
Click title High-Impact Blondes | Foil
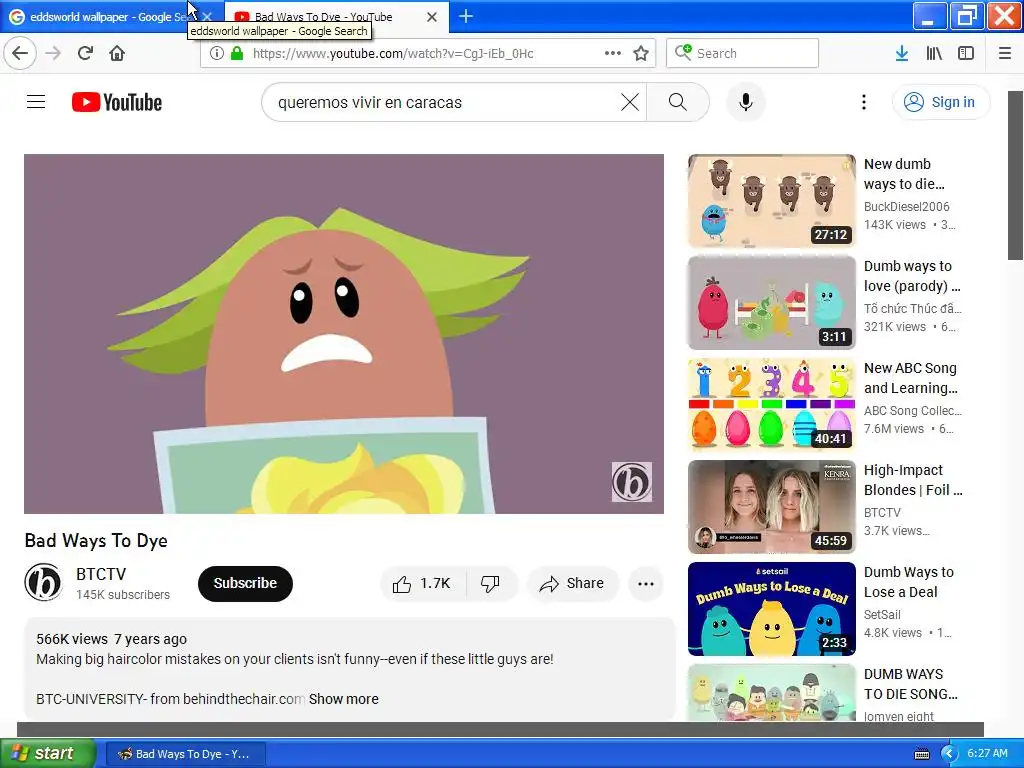pos(913,480)
